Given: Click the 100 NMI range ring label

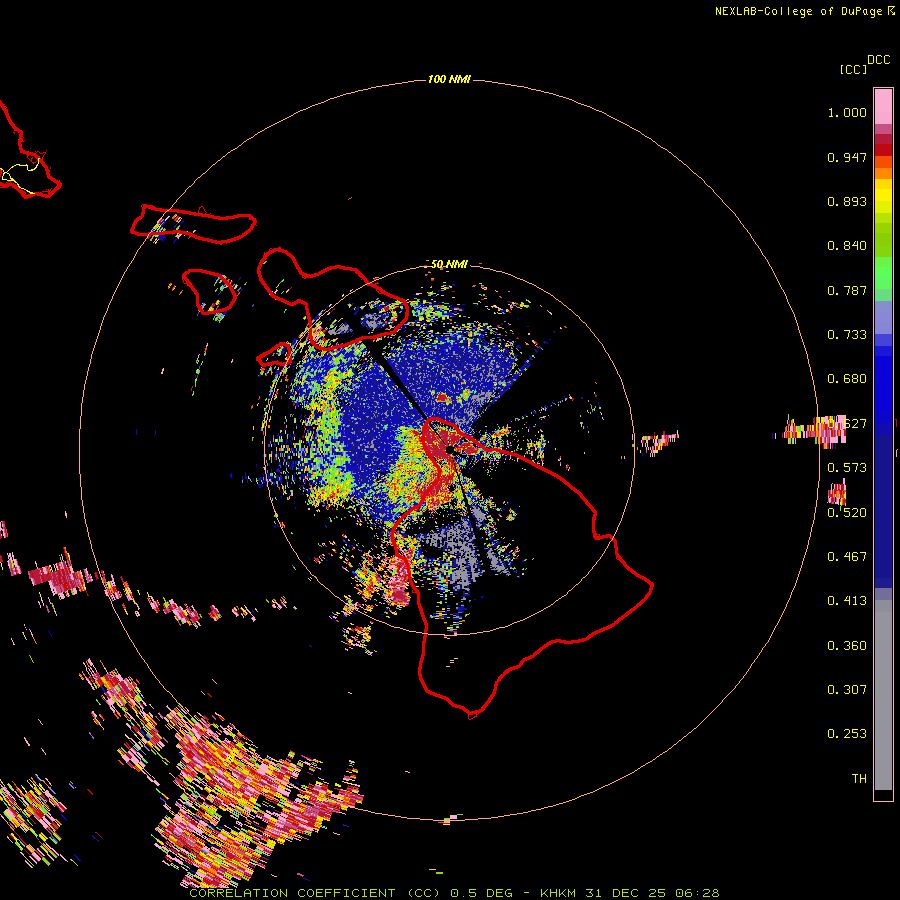Looking at the screenshot, I should (449, 79).
